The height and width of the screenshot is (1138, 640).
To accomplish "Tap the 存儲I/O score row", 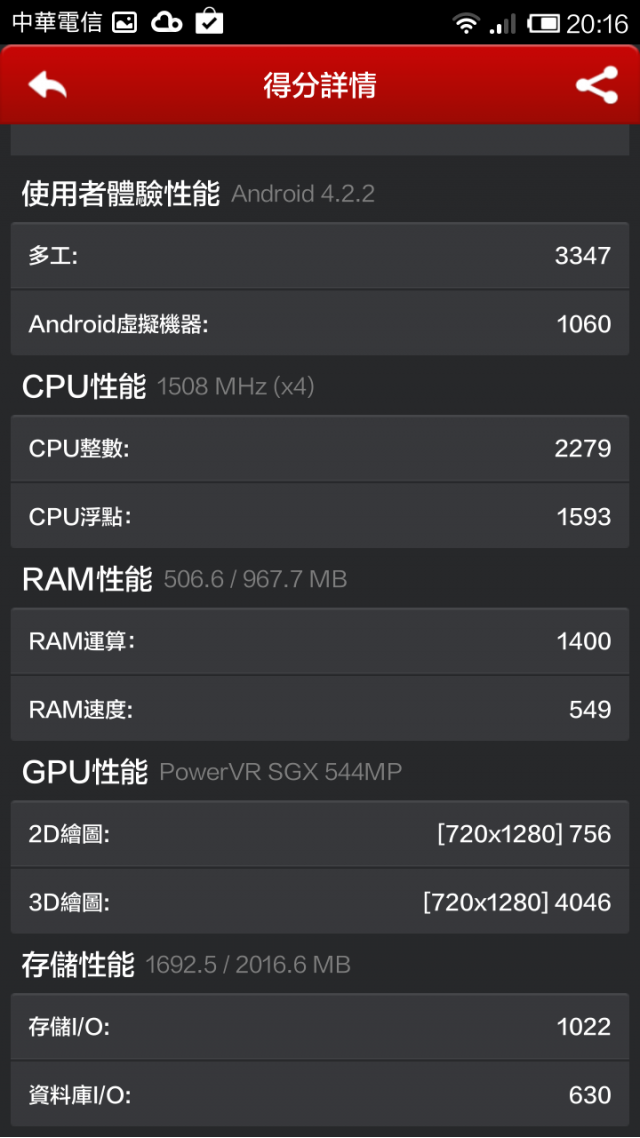I will point(320,1027).
